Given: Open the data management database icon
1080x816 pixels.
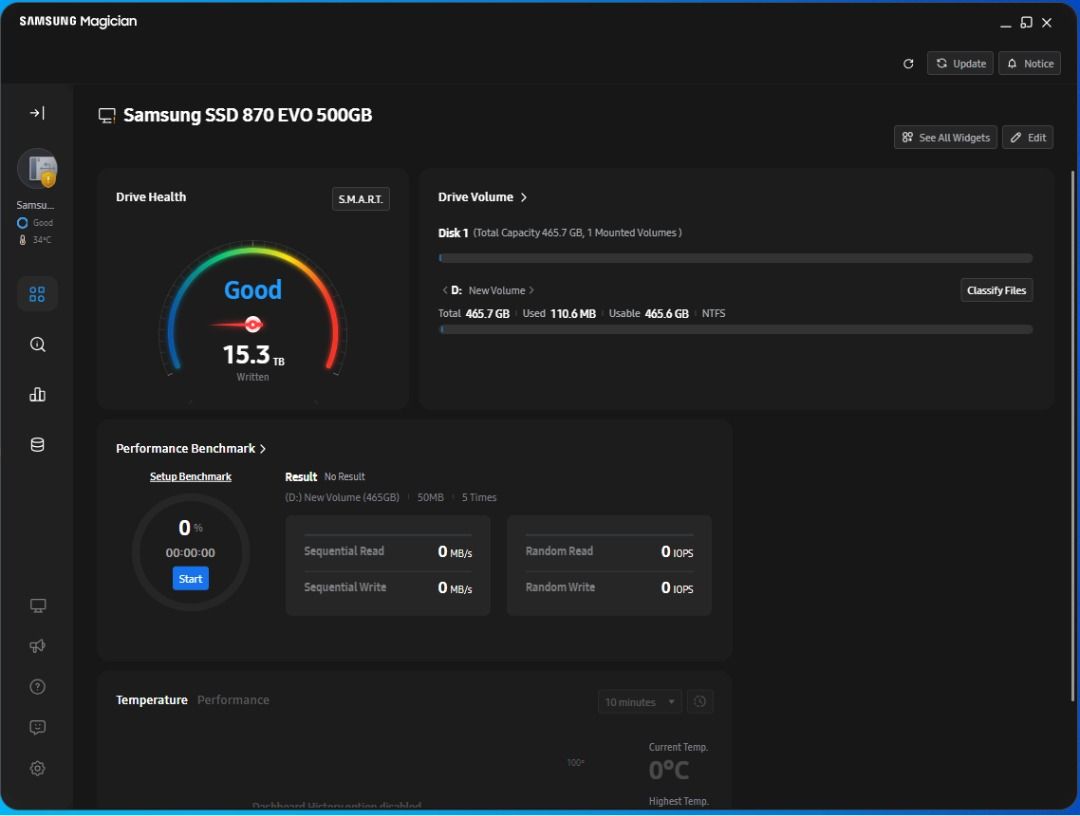Looking at the screenshot, I should coord(37,445).
